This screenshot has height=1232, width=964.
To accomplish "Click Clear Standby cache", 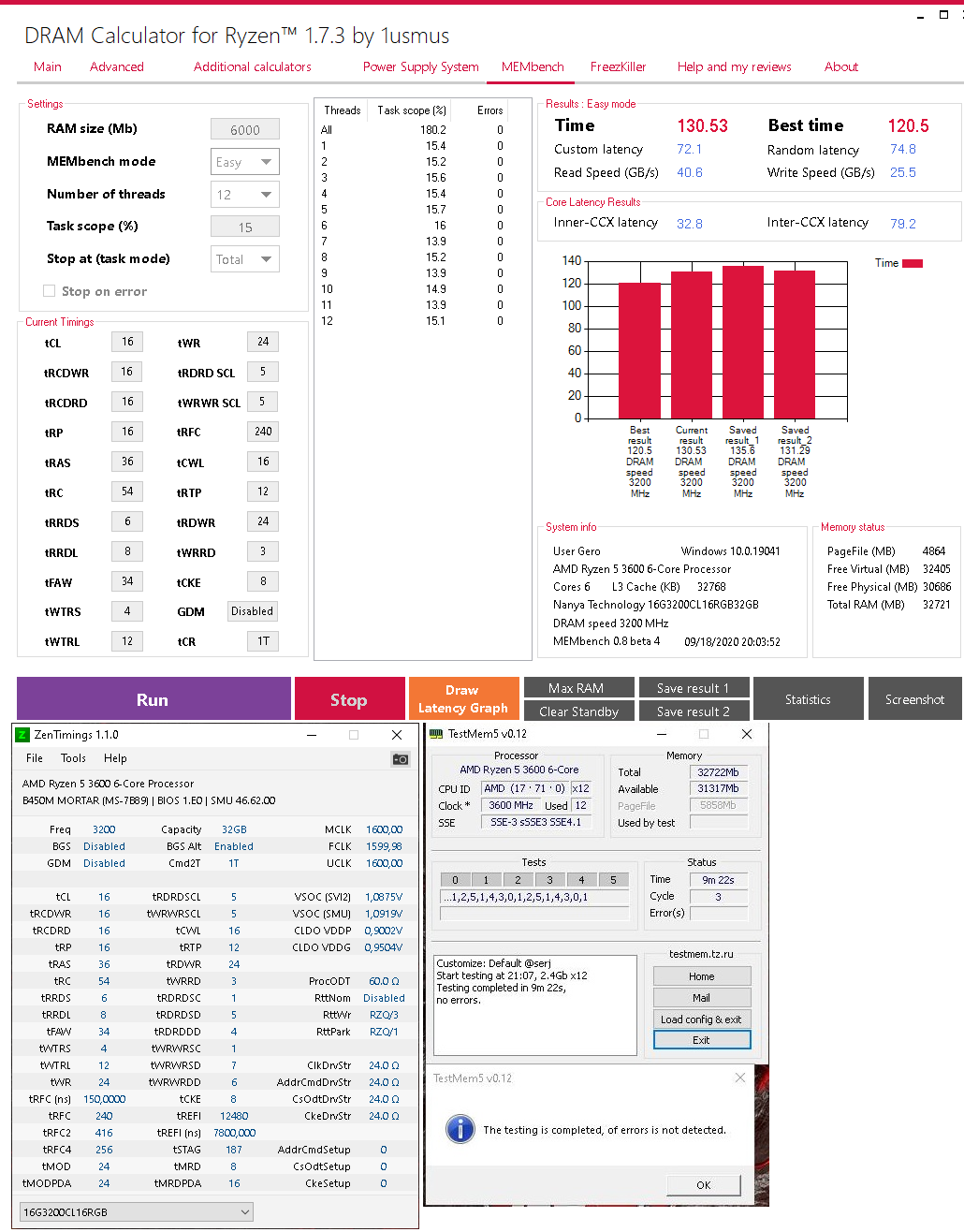I will (578, 711).
